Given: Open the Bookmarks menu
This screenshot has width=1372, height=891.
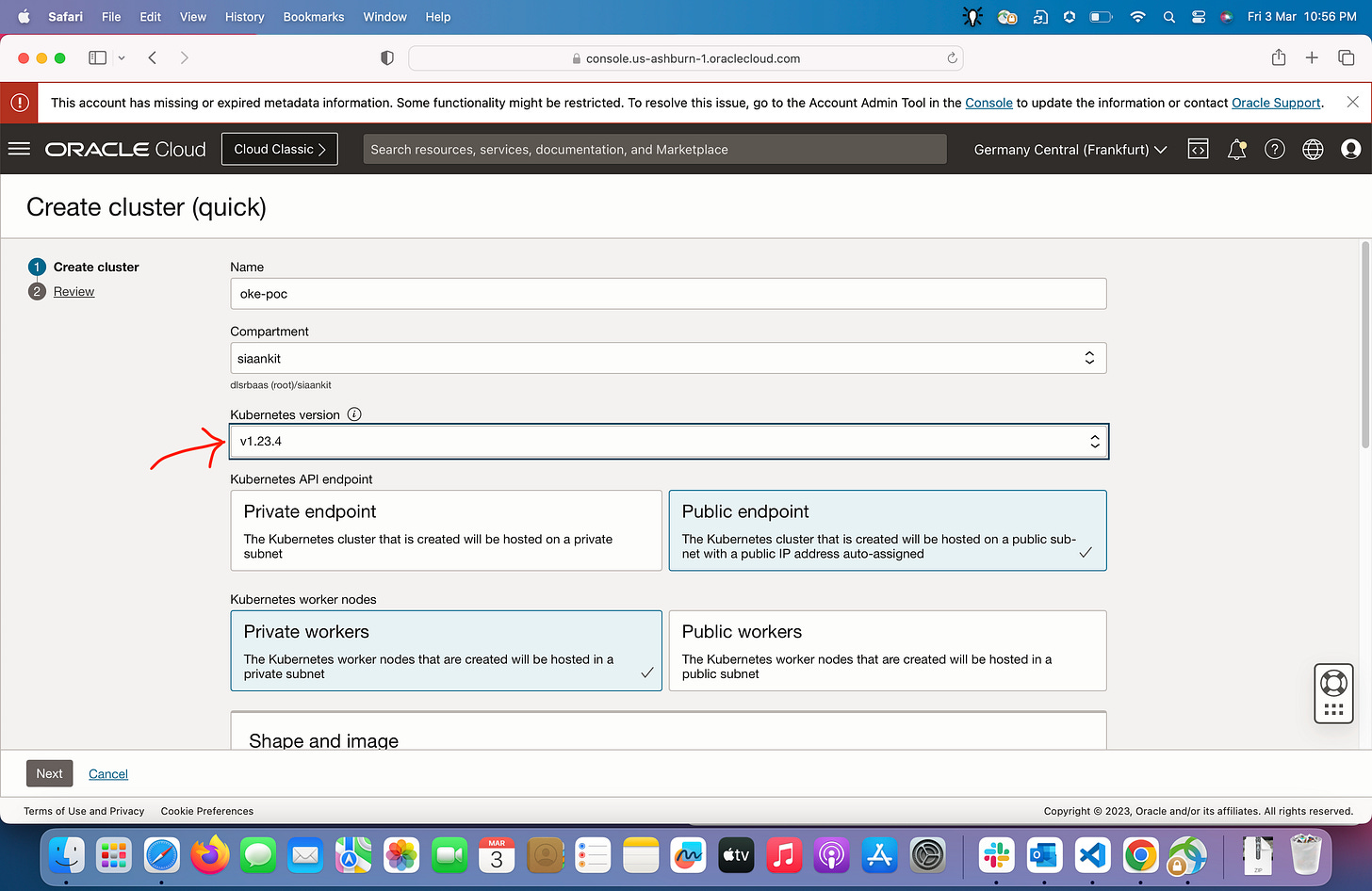Looking at the screenshot, I should [x=314, y=17].
